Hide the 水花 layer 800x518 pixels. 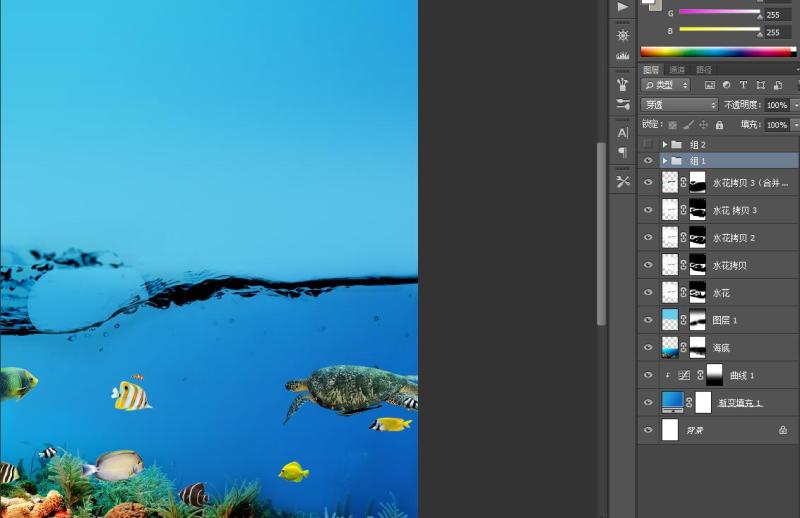pos(648,292)
